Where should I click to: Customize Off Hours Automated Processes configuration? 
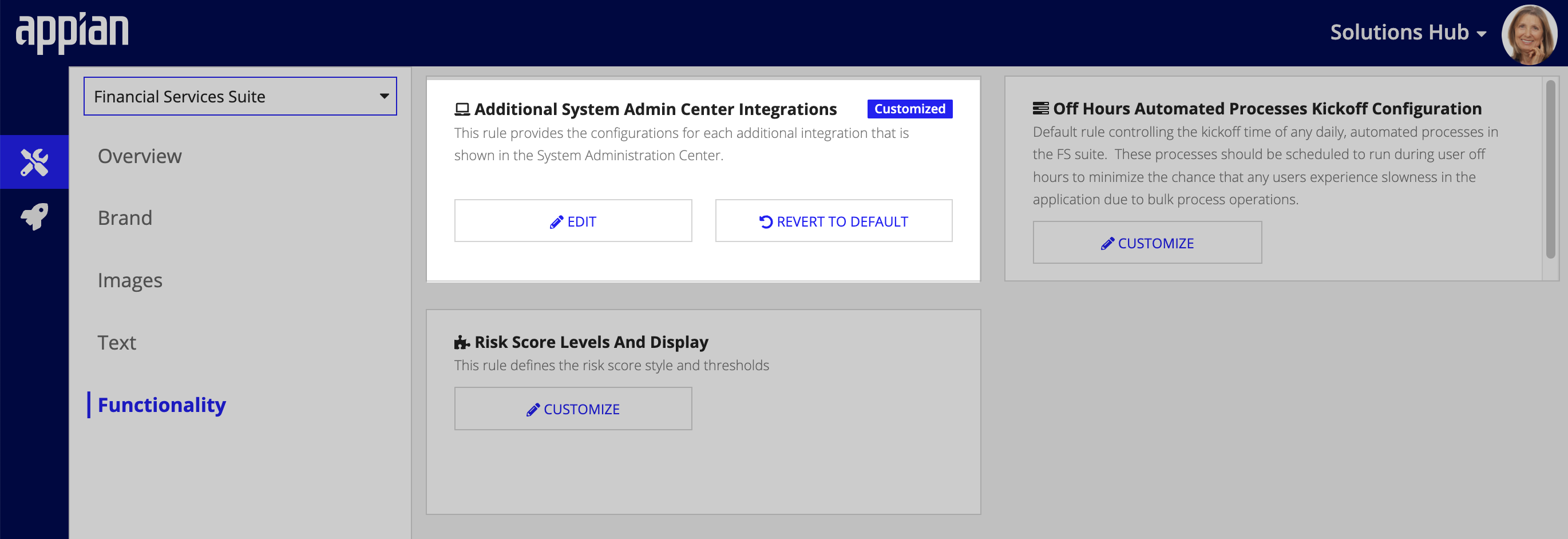click(1147, 243)
